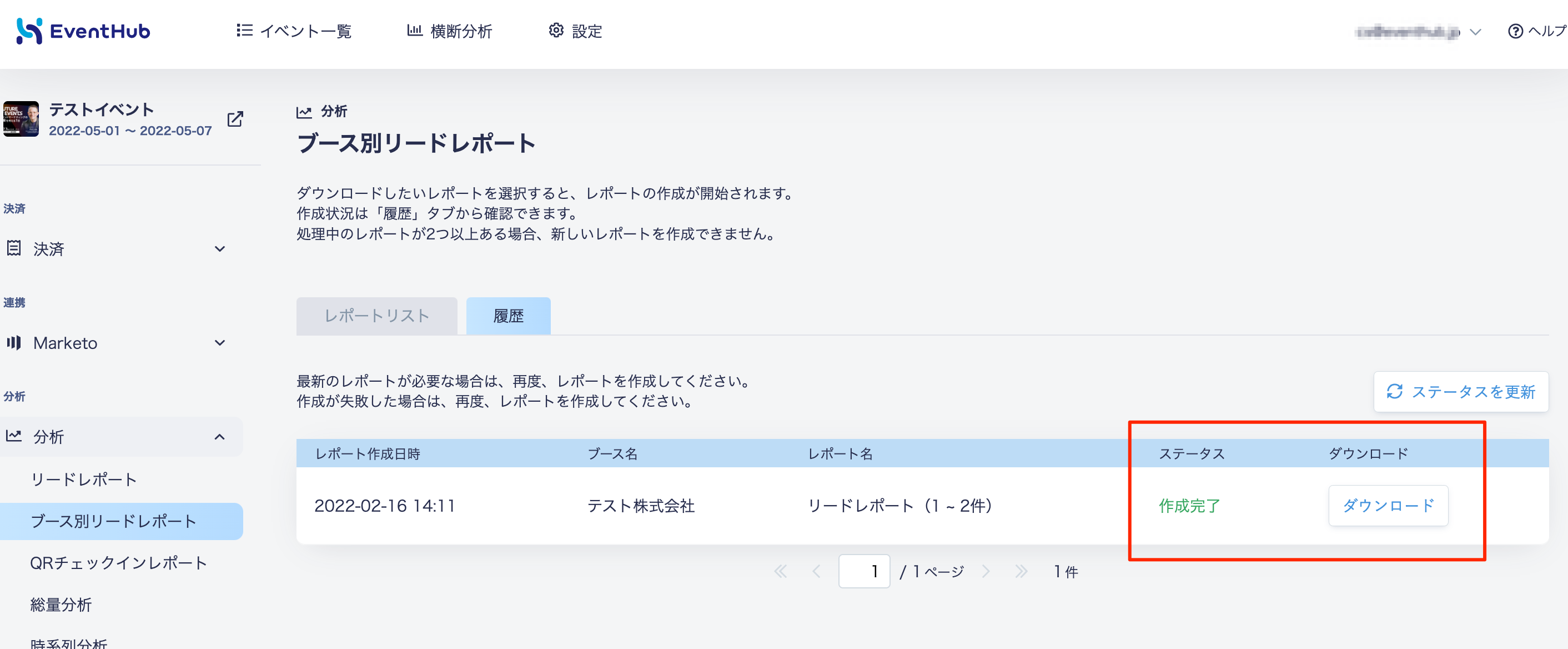Click the Marketo icon in the sidebar
This screenshot has width=1568, height=649.
click(x=13, y=342)
